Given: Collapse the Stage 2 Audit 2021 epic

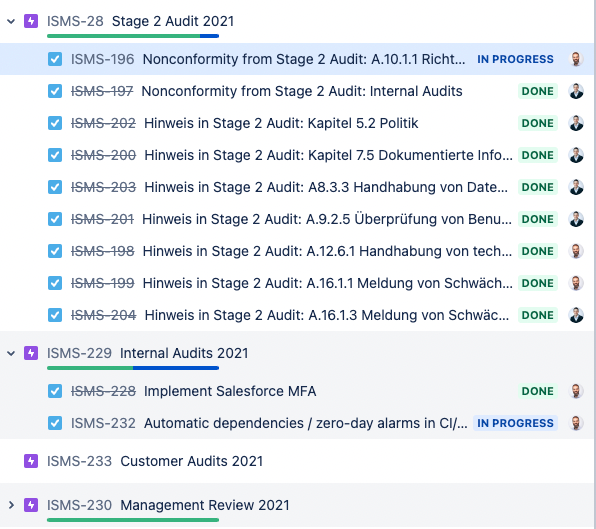Looking at the screenshot, I should point(11,21).
